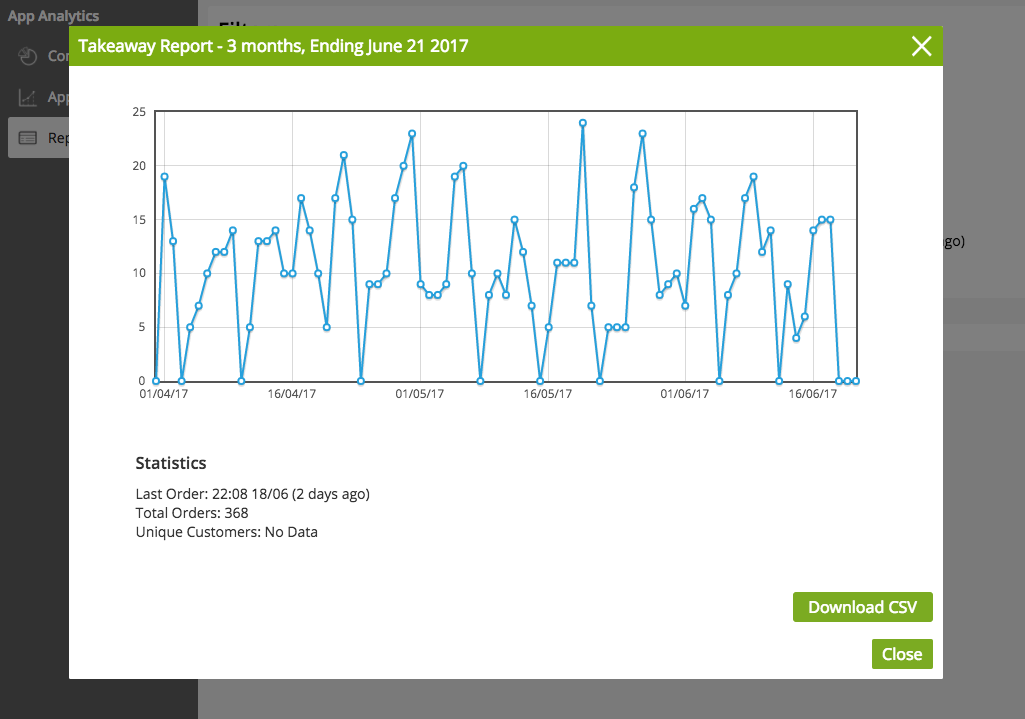Click the last data point on the chart
Screen dimensions: 1025x719
pos(856,381)
